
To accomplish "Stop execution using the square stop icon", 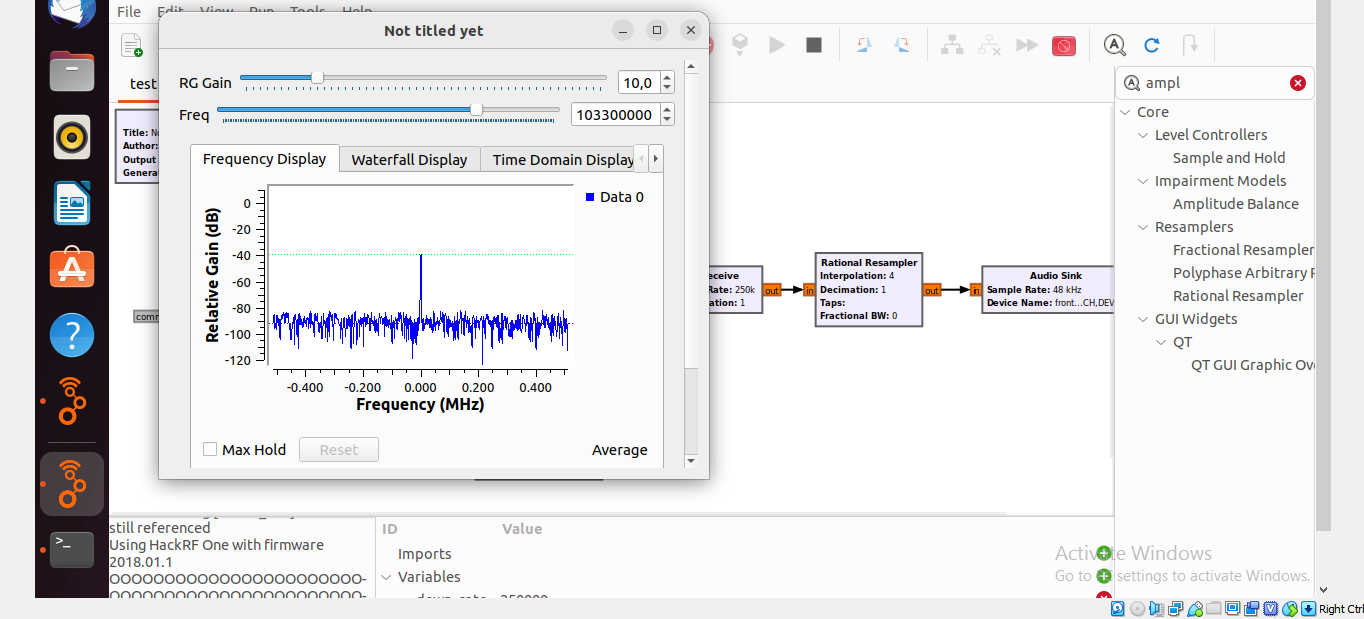I will [x=813, y=44].
